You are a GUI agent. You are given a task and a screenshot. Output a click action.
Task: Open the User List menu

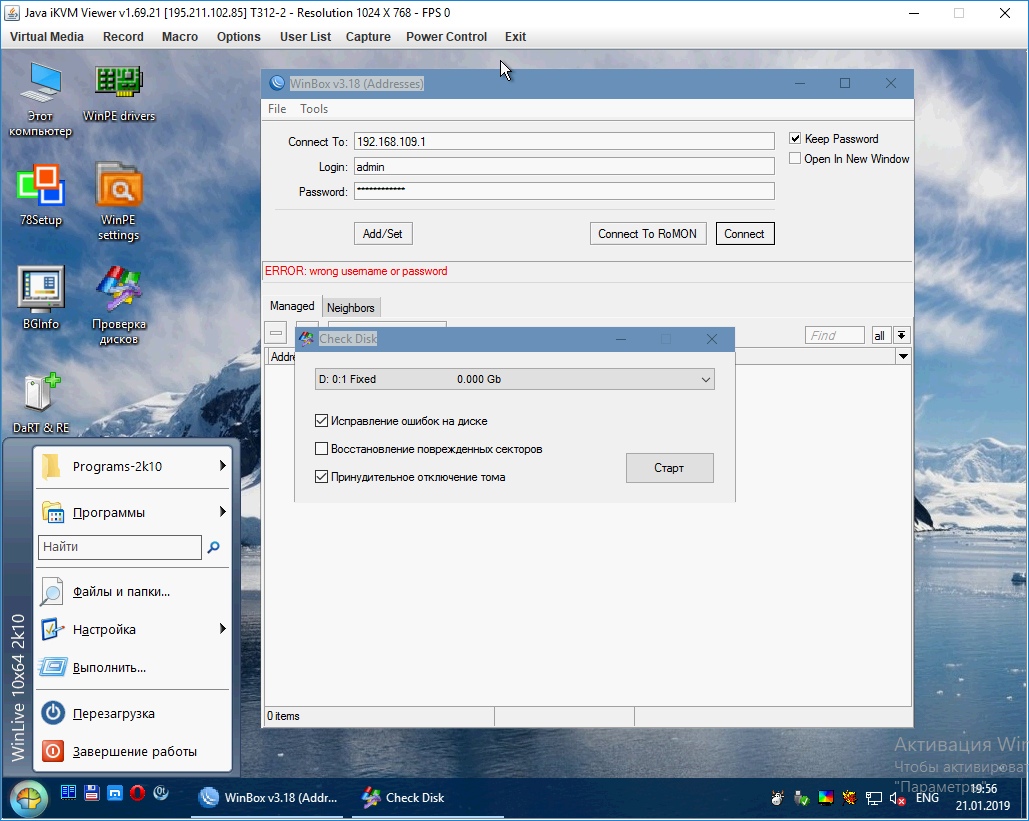click(305, 37)
